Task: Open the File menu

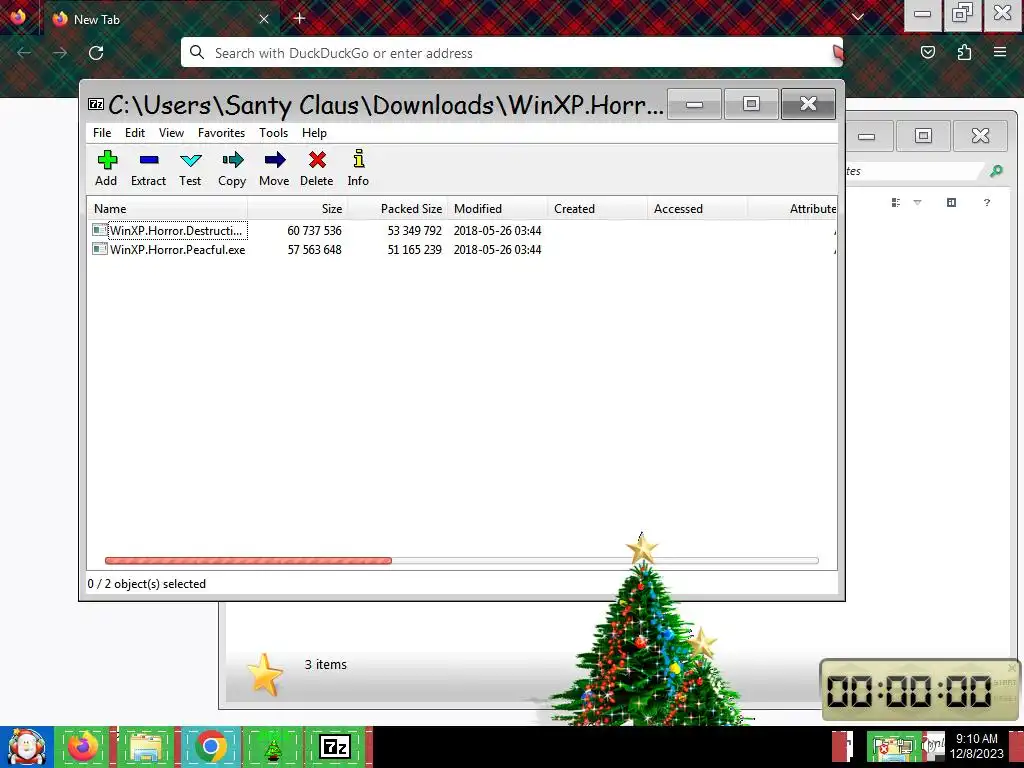Action: pyautogui.click(x=102, y=133)
